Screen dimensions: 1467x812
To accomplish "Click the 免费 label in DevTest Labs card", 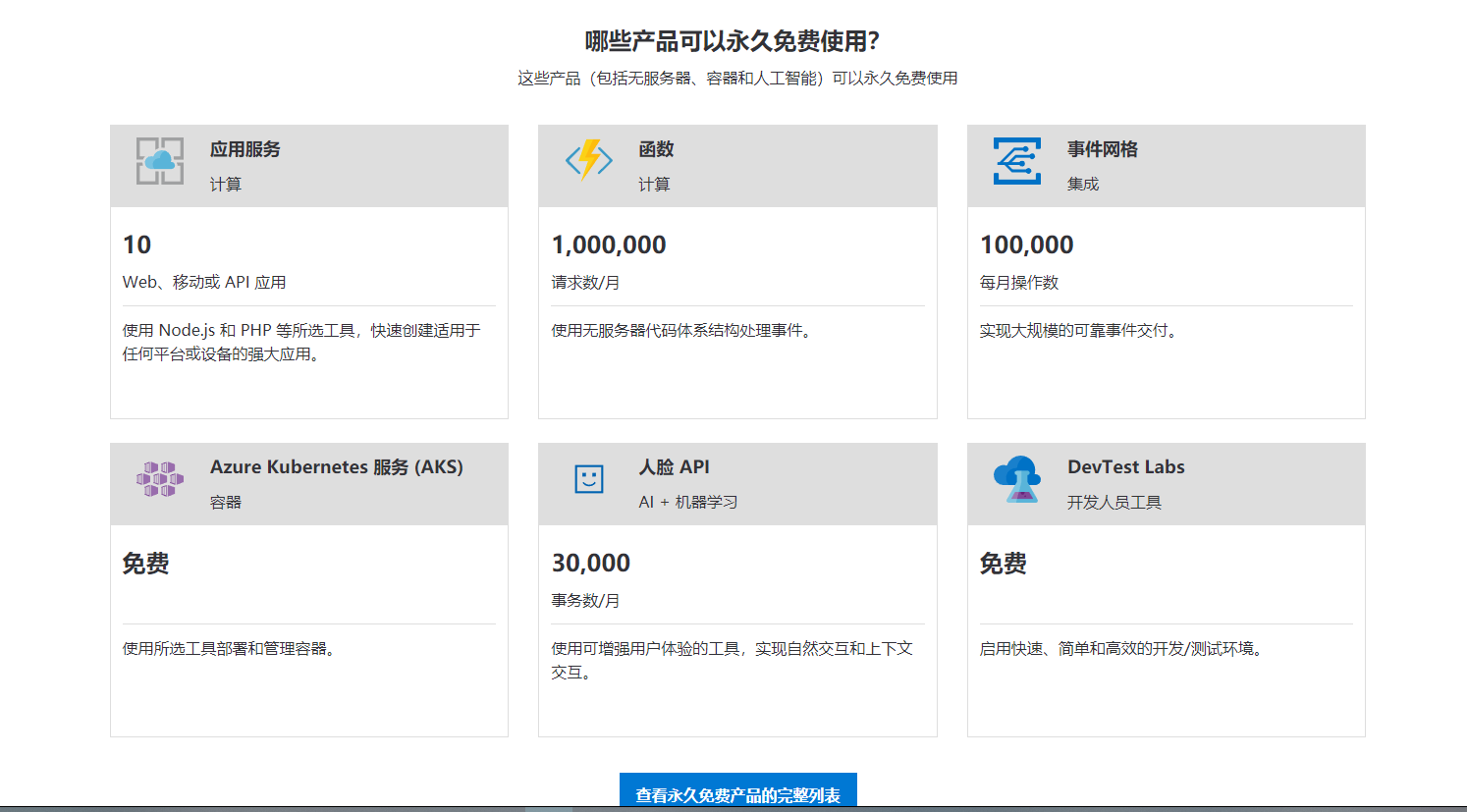I will click(x=1004, y=563).
